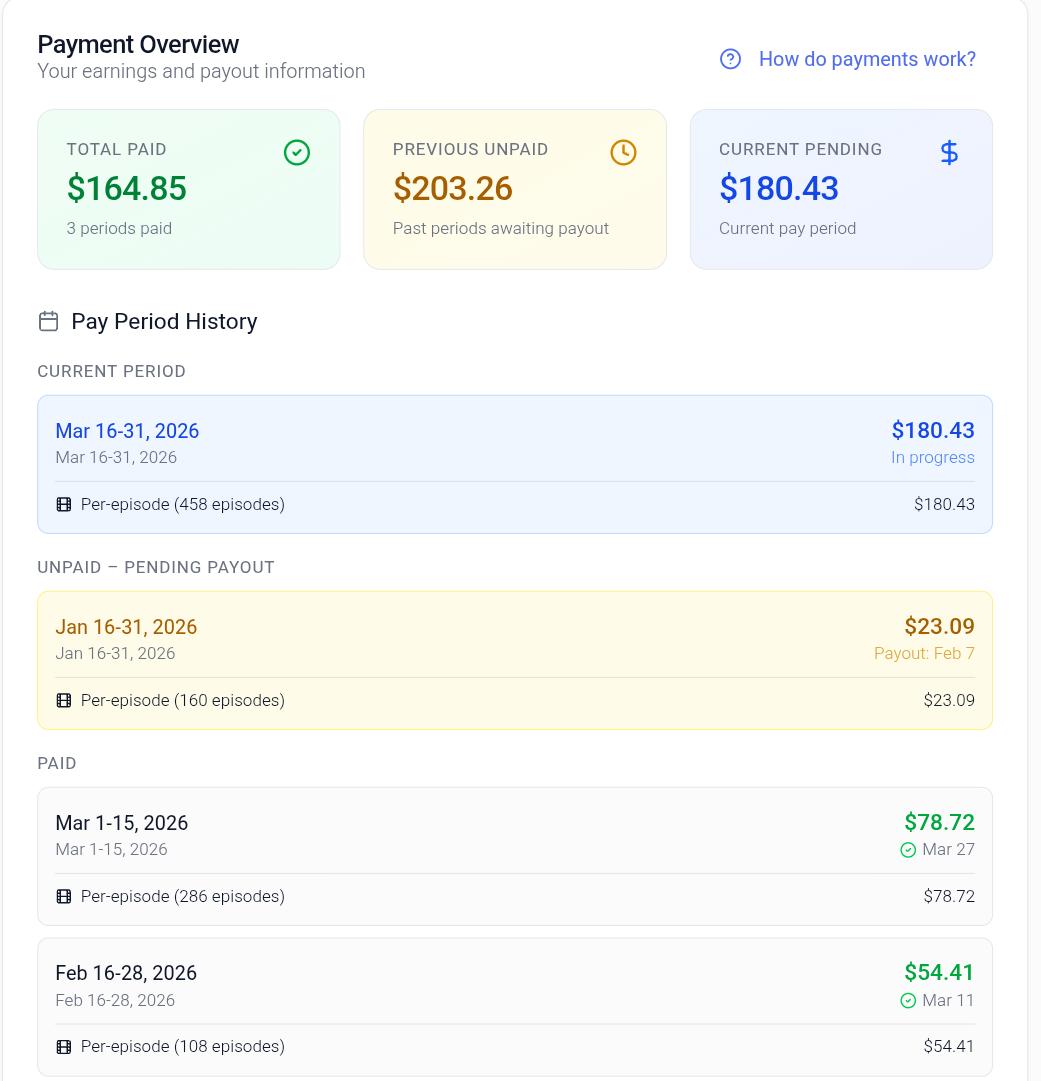Click the 'Current pay period' caption

pos(787,228)
